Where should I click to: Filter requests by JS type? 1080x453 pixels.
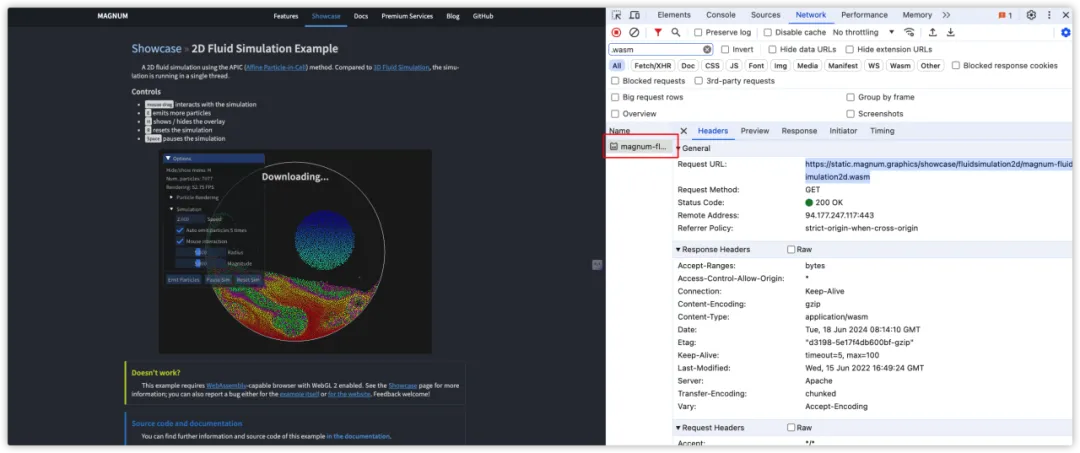(734, 66)
